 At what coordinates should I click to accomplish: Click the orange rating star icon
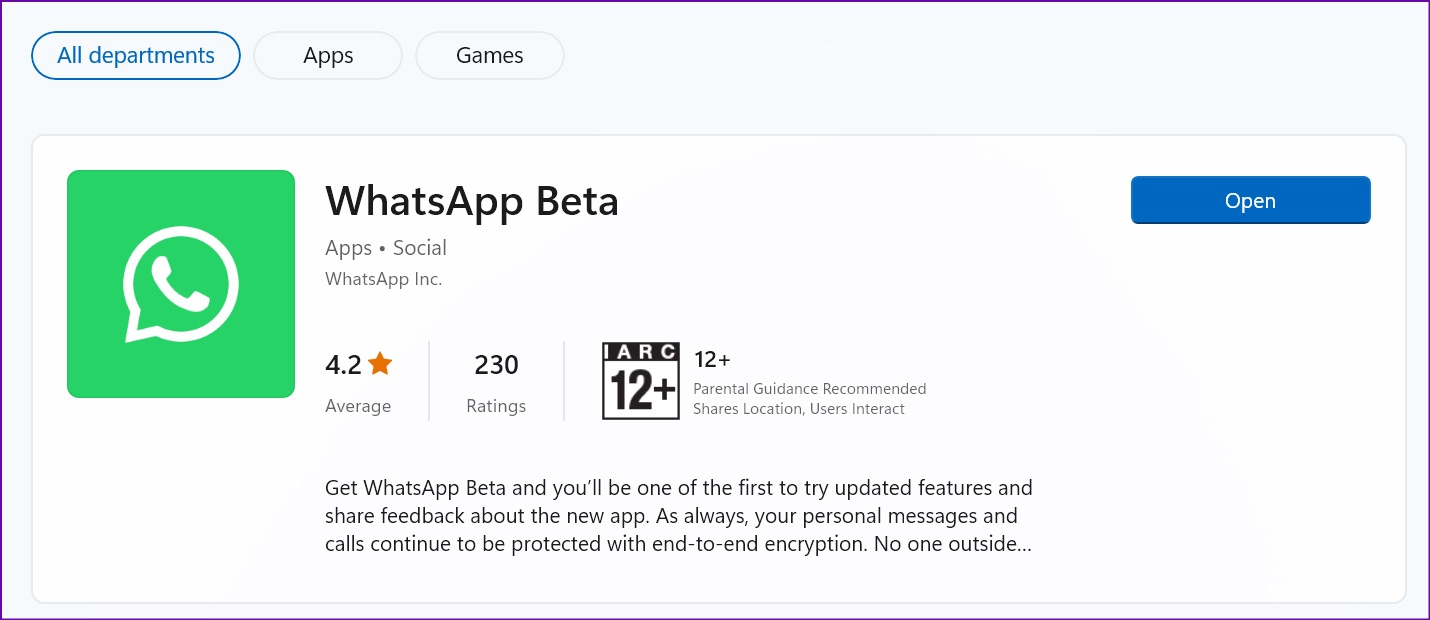(x=380, y=364)
